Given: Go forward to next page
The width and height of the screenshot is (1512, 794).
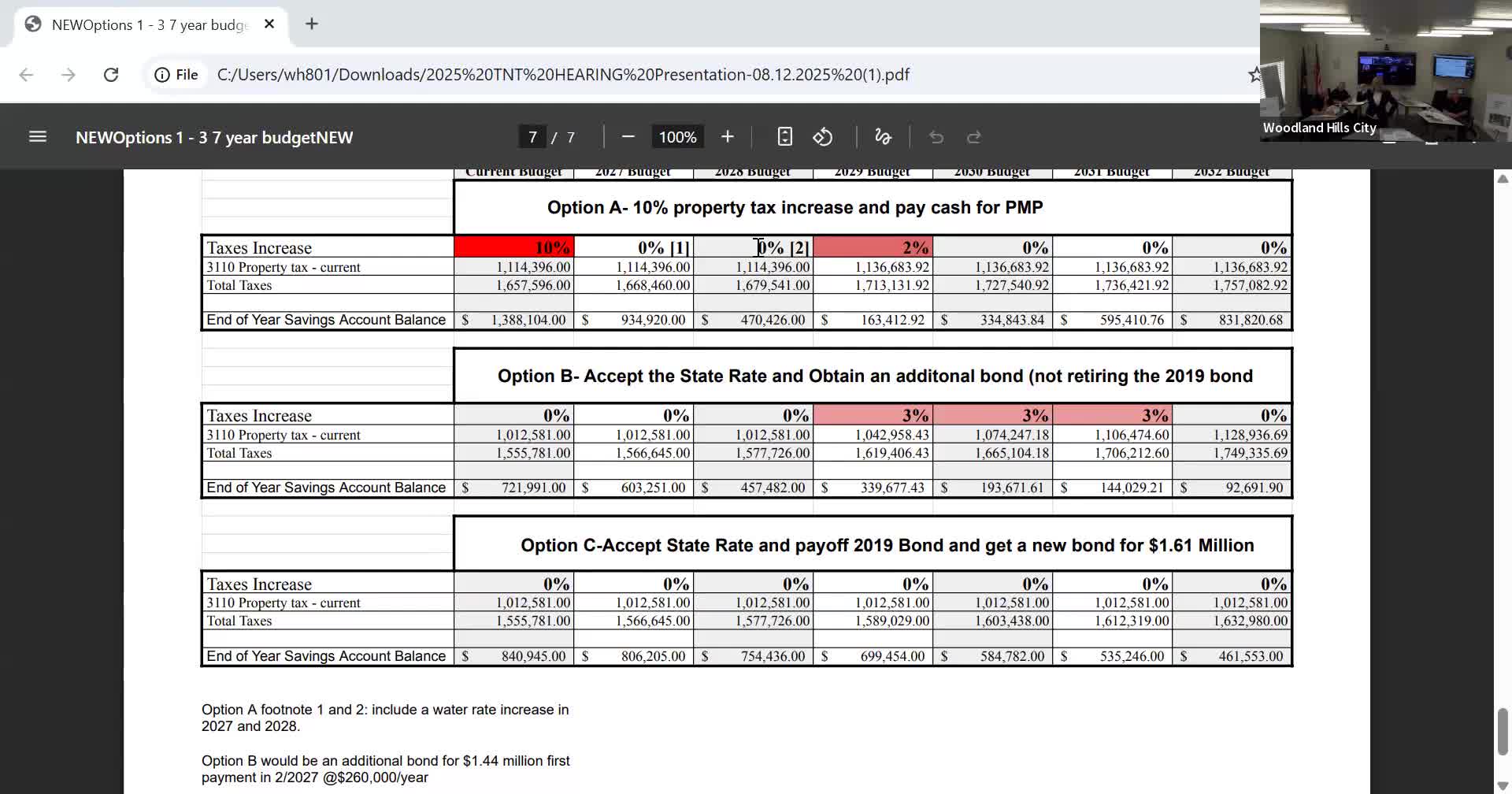Looking at the screenshot, I should coord(69,75).
